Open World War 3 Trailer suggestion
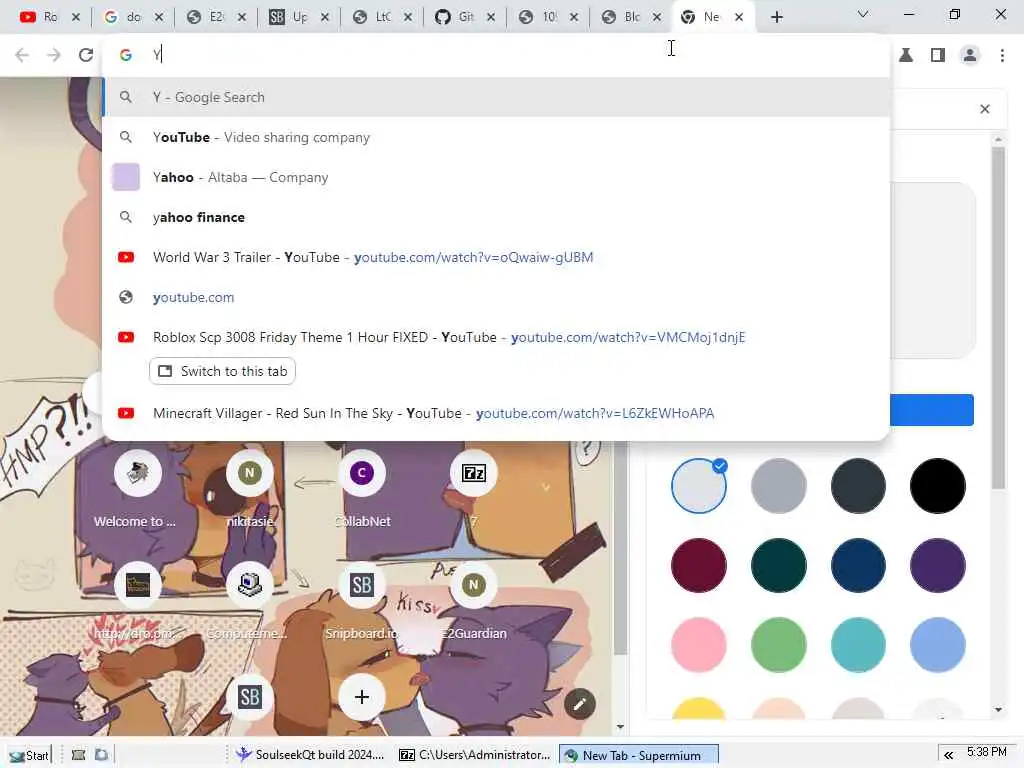 496,257
